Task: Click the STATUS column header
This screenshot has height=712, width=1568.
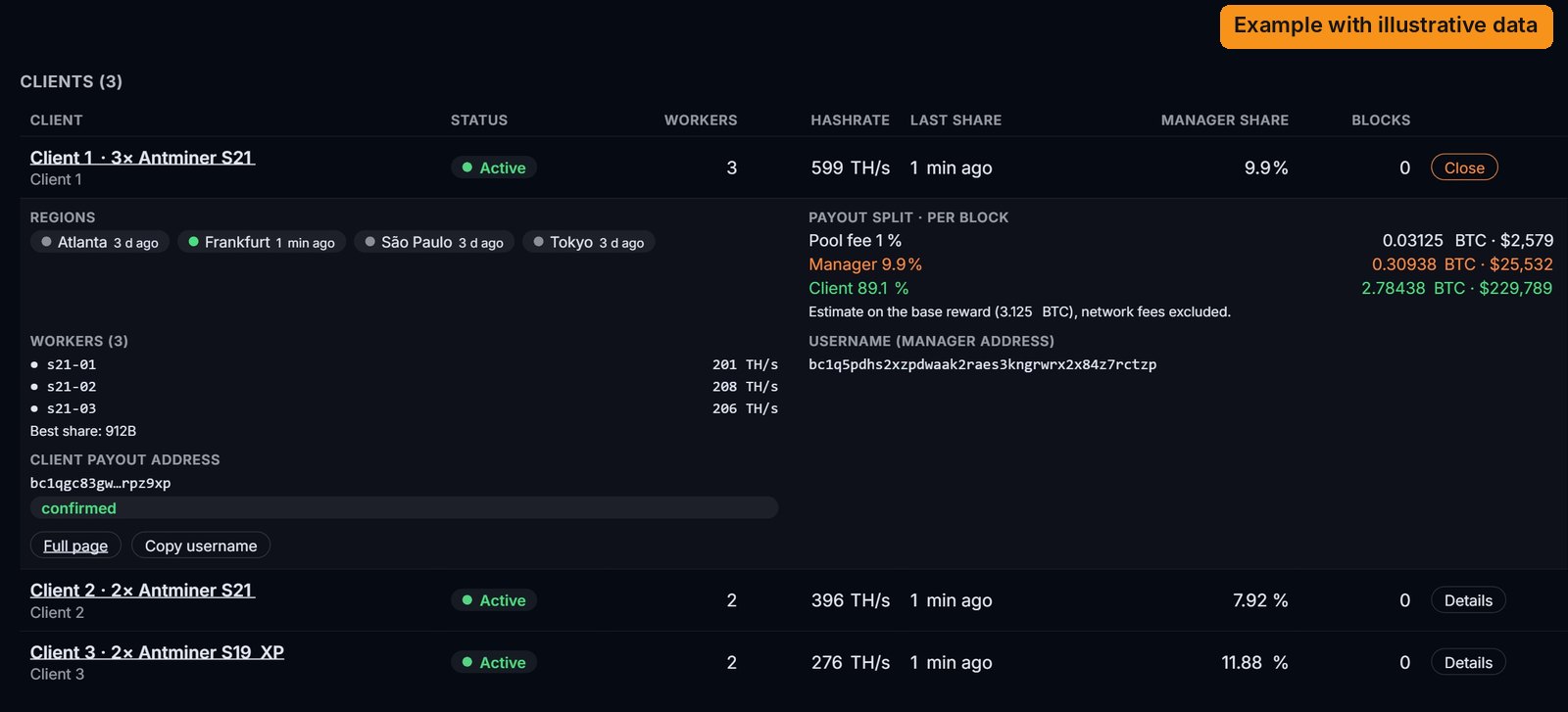Action: (479, 119)
